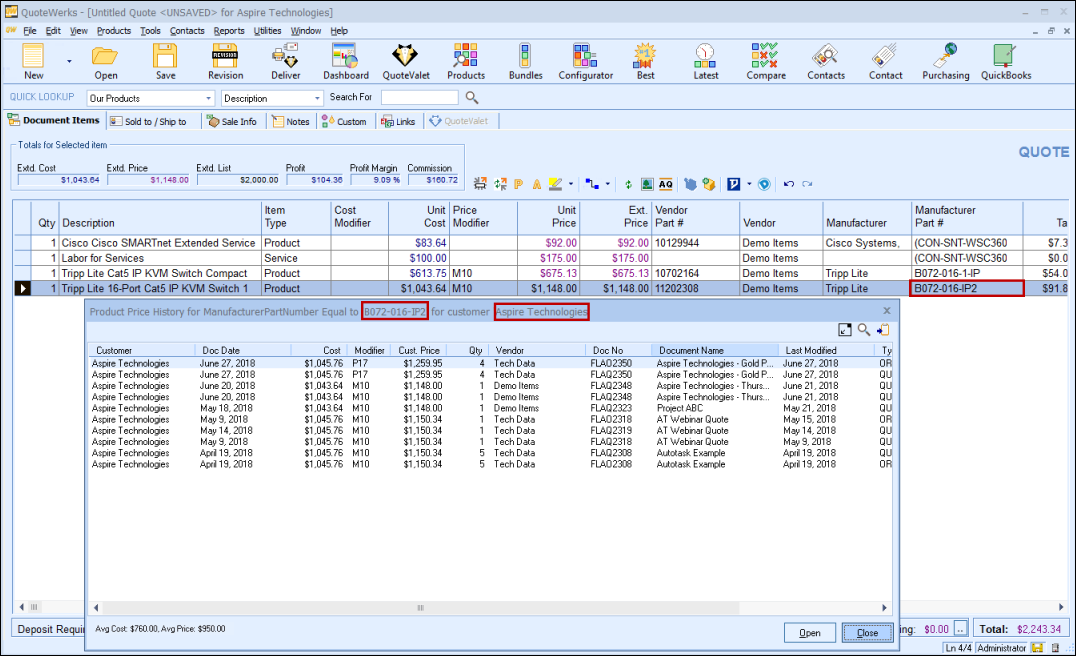Screen dimensions: 1076x656
Task: Click the Best price toolbar icon
Action: pyautogui.click(x=646, y=62)
